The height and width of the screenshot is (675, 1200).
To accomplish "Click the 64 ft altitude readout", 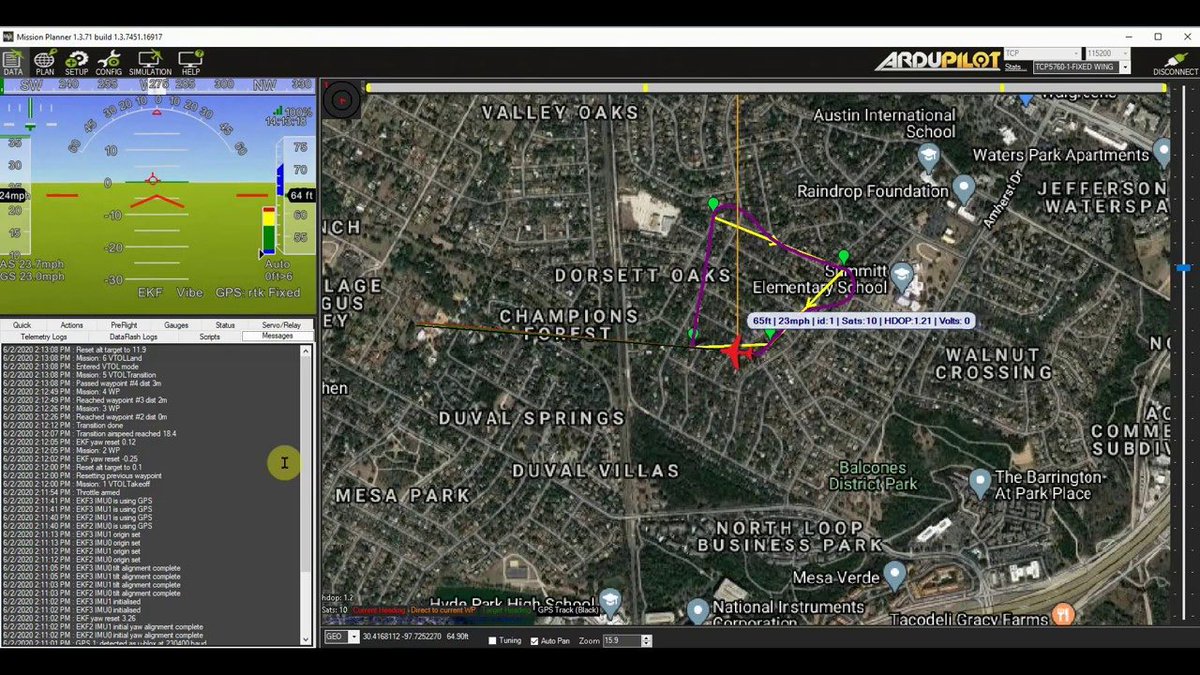I will click(x=302, y=196).
